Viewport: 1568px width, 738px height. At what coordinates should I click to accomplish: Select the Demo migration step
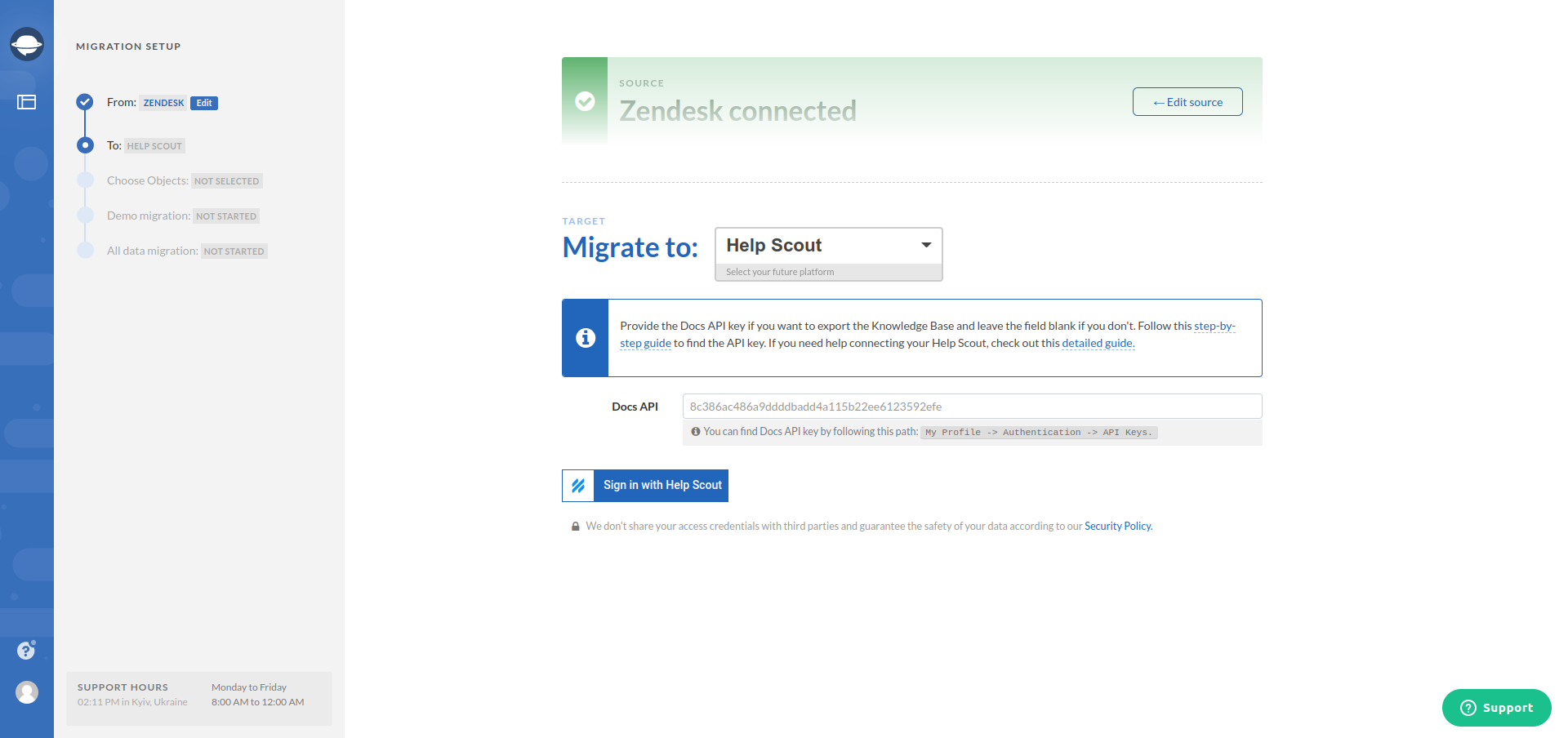tap(149, 216)
